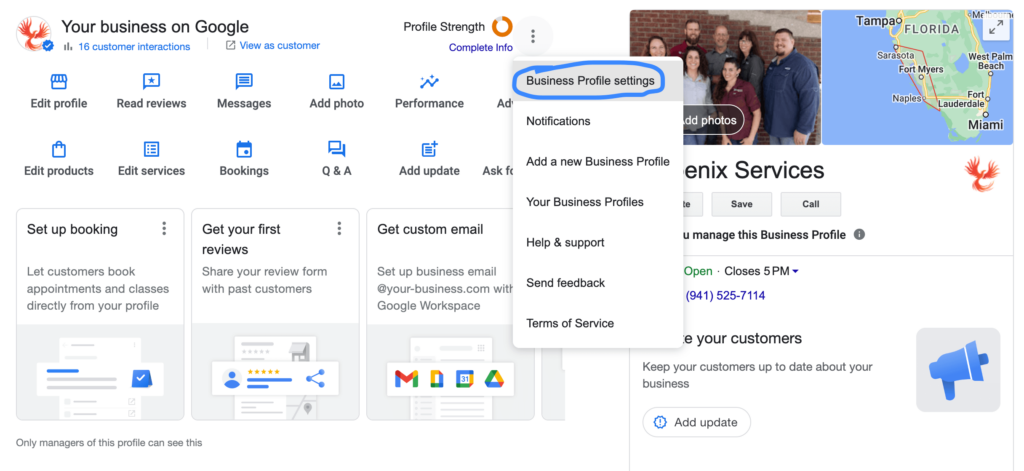Click Add photos on the team photo

711,120
